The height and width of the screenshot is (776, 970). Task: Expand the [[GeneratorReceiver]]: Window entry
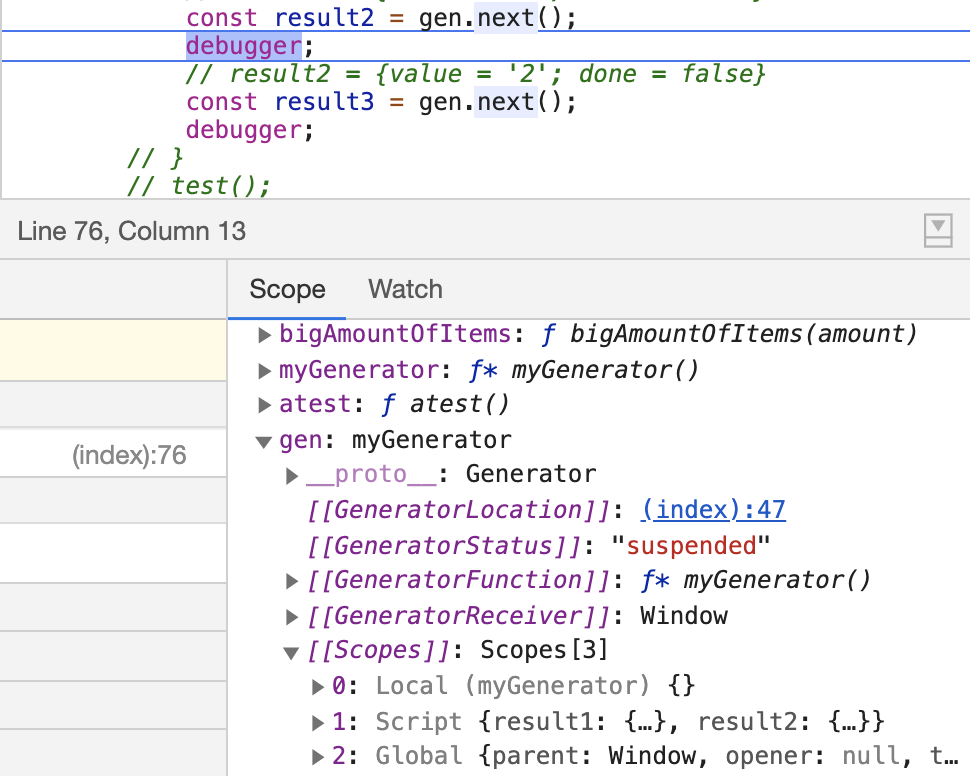coord(292,616)
